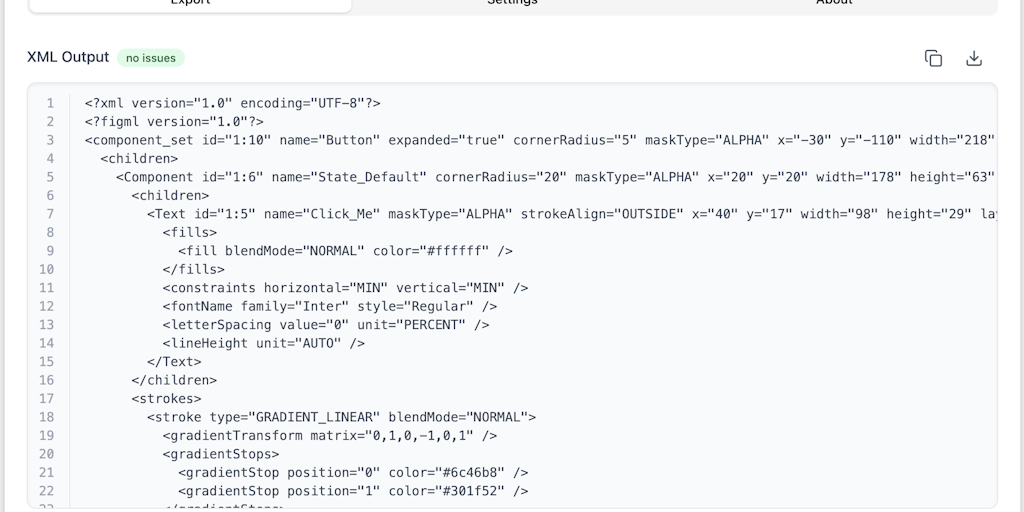This screenshot has height=512, width=1024.
Task: Select the Export tab
Action: (190, 3)
